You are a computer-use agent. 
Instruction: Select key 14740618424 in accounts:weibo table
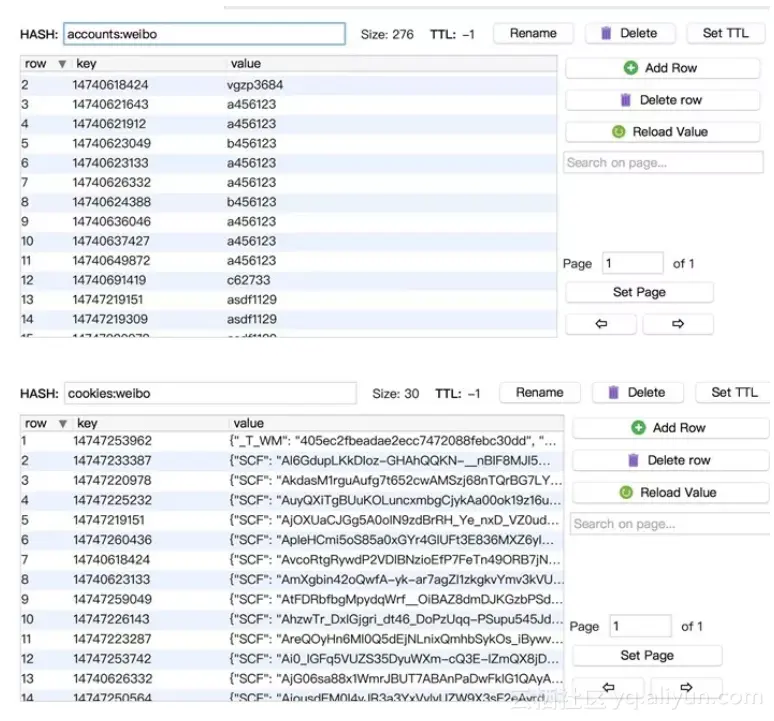point(110,85)
